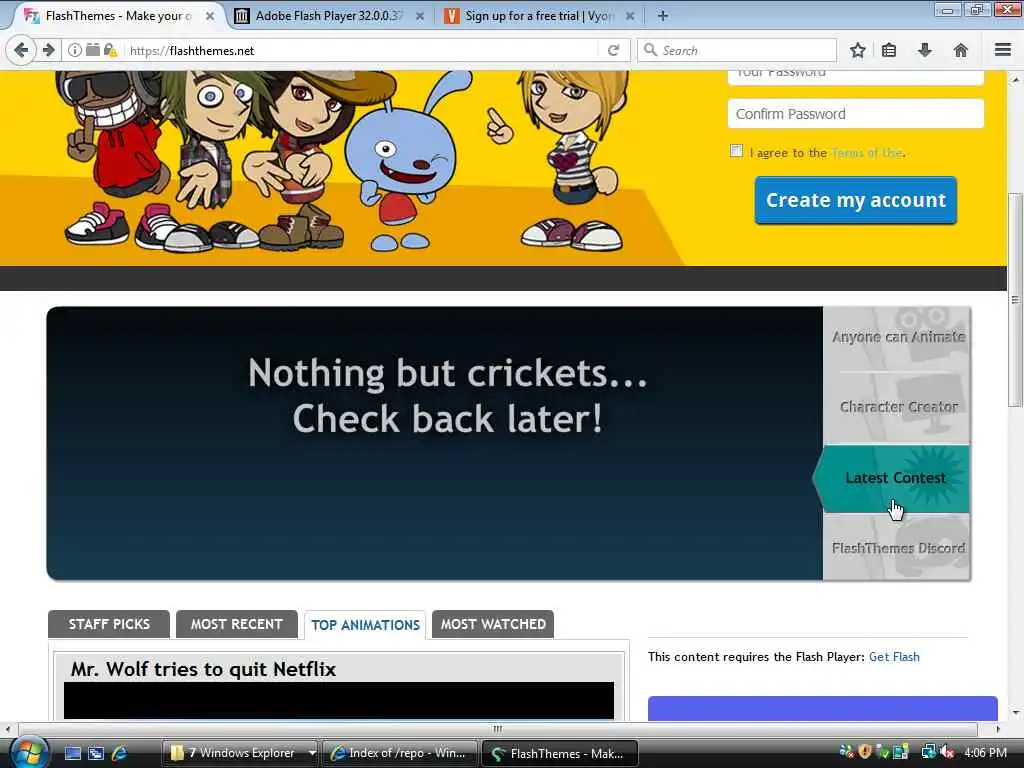This screenshot has width=1024, height=768.
Task: Click the horizontal scrollbar thumb
Action: click(x=498, y=729)
